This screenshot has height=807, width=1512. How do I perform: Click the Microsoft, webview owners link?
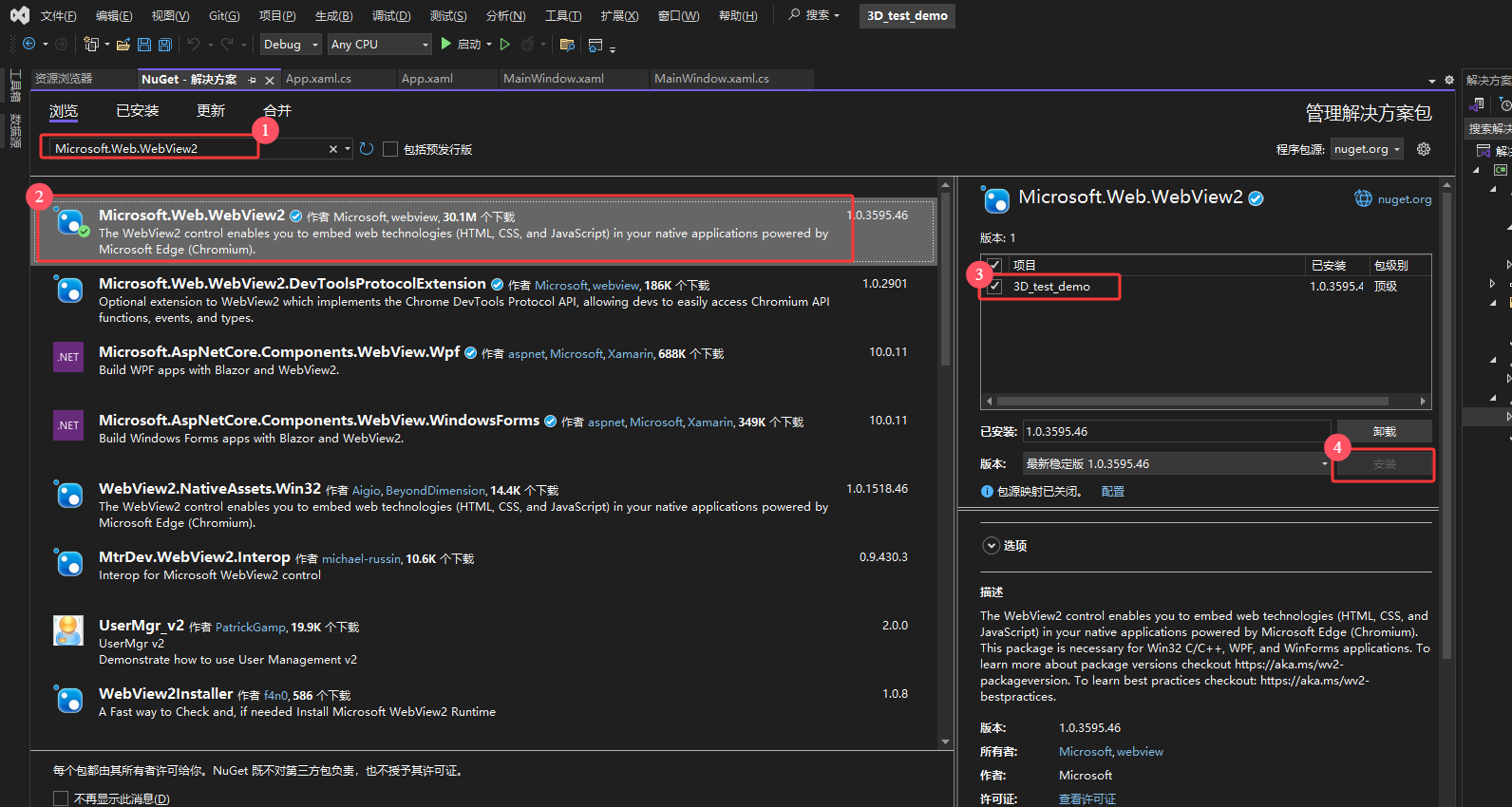point(1110,752)
